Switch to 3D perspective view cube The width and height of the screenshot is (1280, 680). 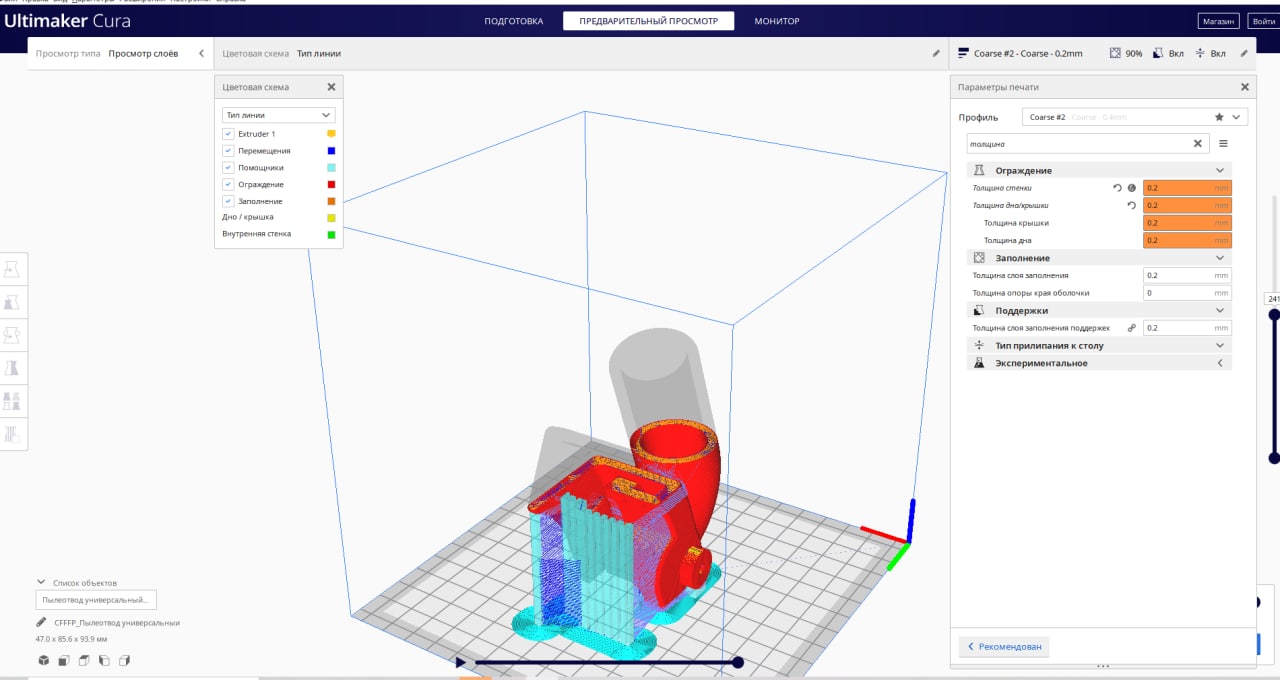[x=44, y=660]
